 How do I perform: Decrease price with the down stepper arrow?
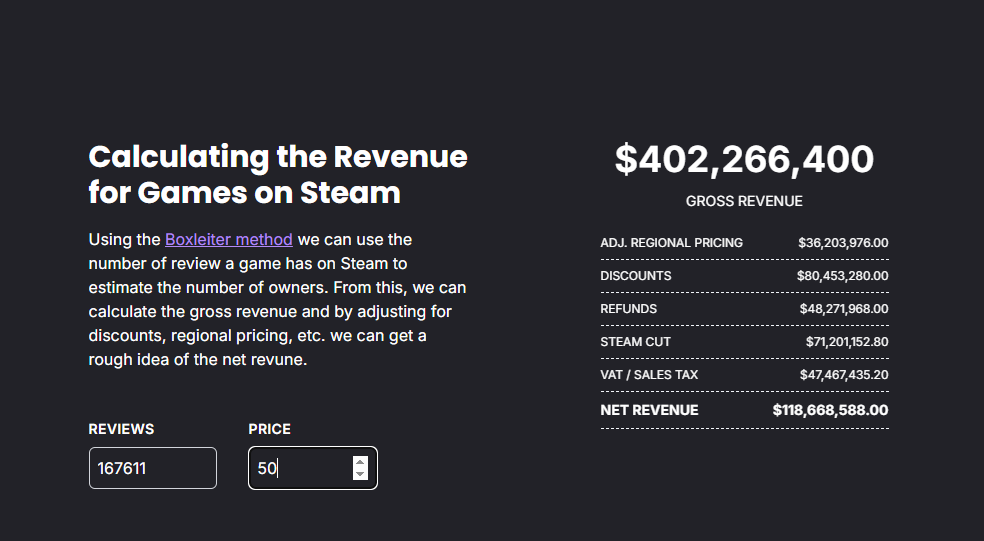(360, 474)
